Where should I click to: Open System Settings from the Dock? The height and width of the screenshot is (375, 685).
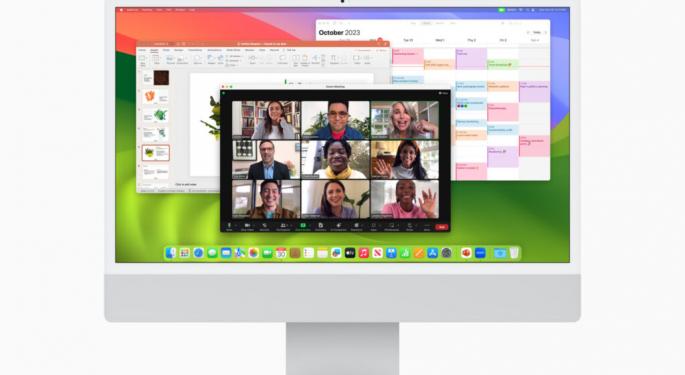click(446, 253)
